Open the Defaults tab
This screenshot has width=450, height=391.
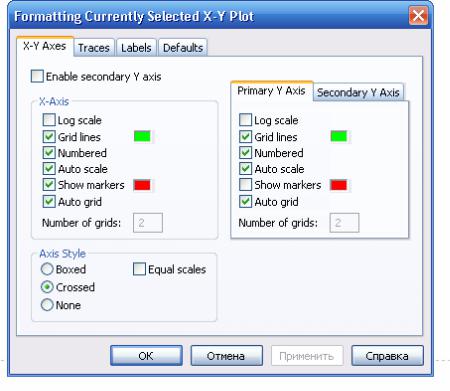(183, 48)
